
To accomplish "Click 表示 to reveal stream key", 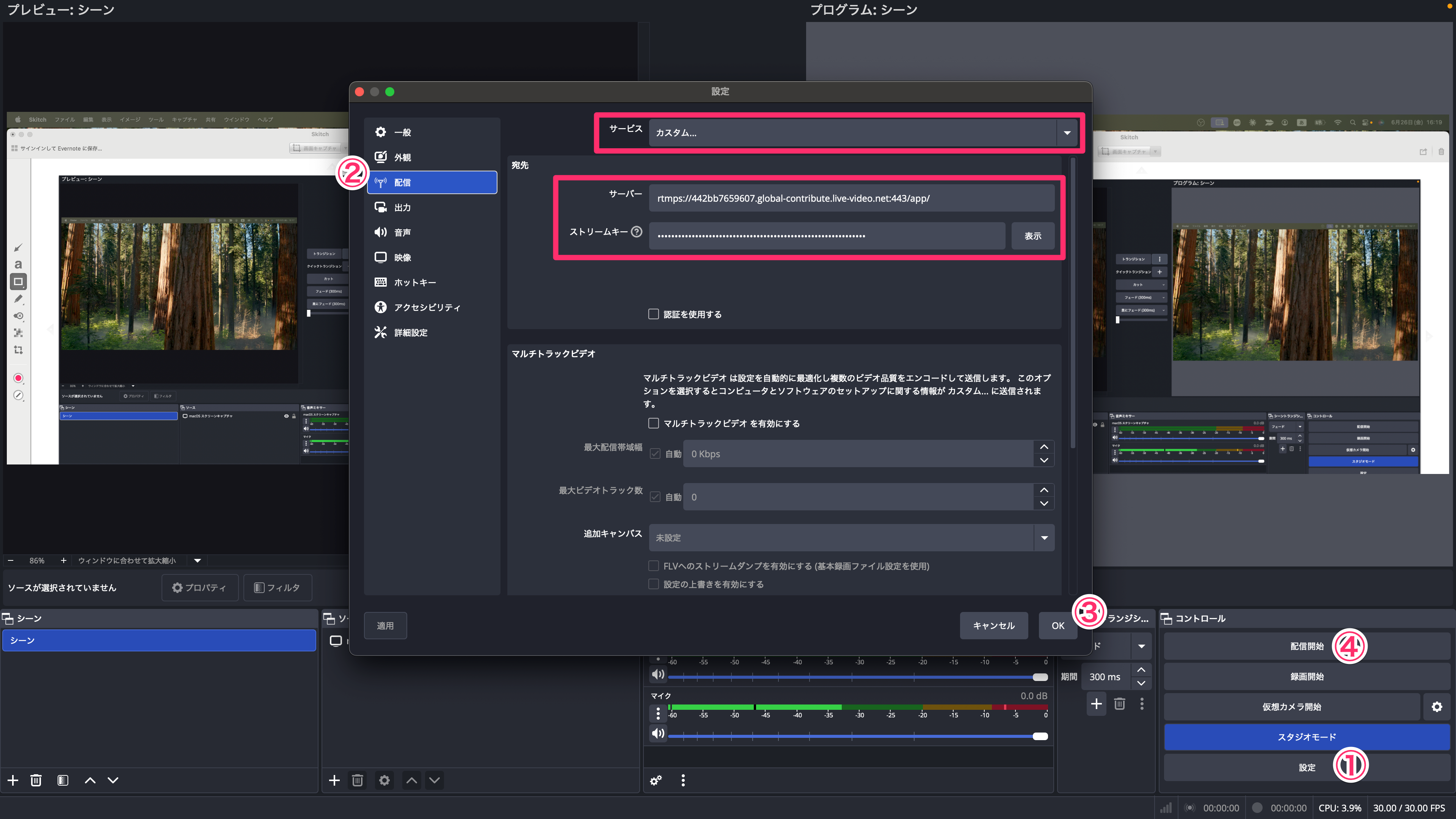I will click(x=1032, y=236).
